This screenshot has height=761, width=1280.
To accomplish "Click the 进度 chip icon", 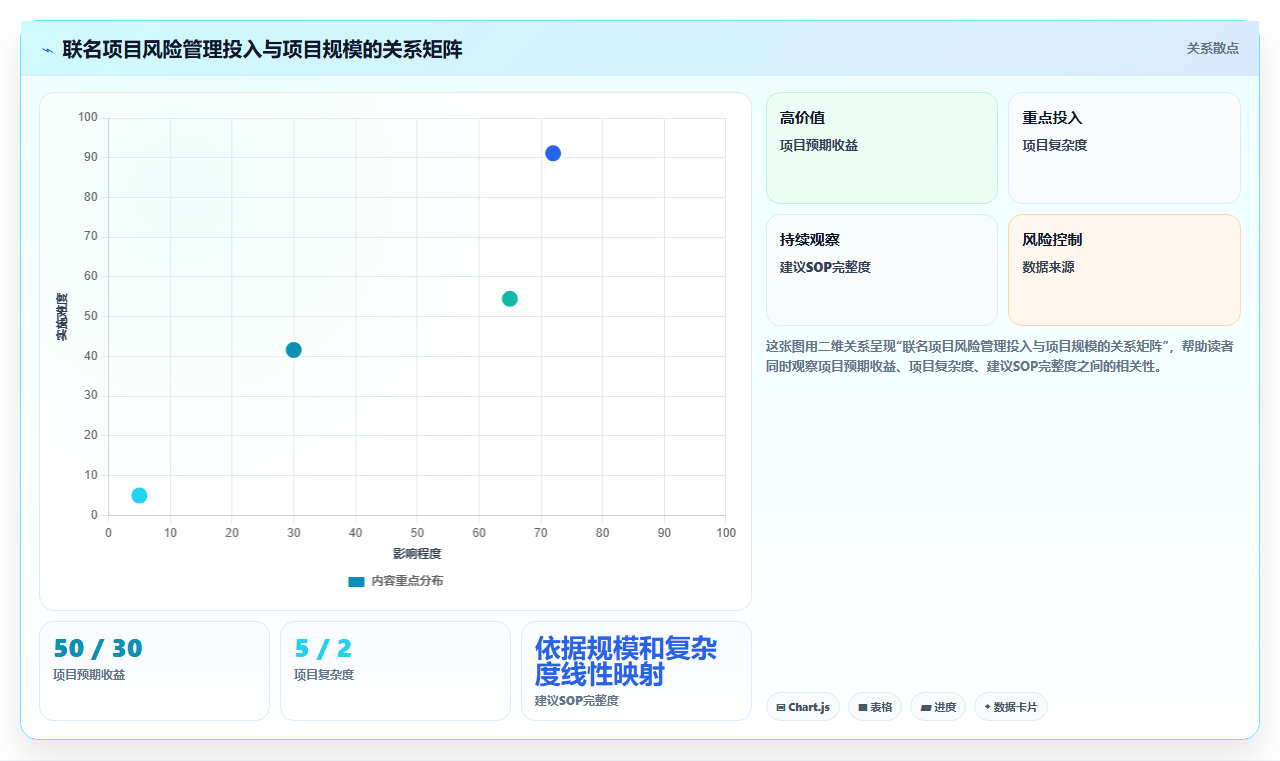I will [926, 707].
